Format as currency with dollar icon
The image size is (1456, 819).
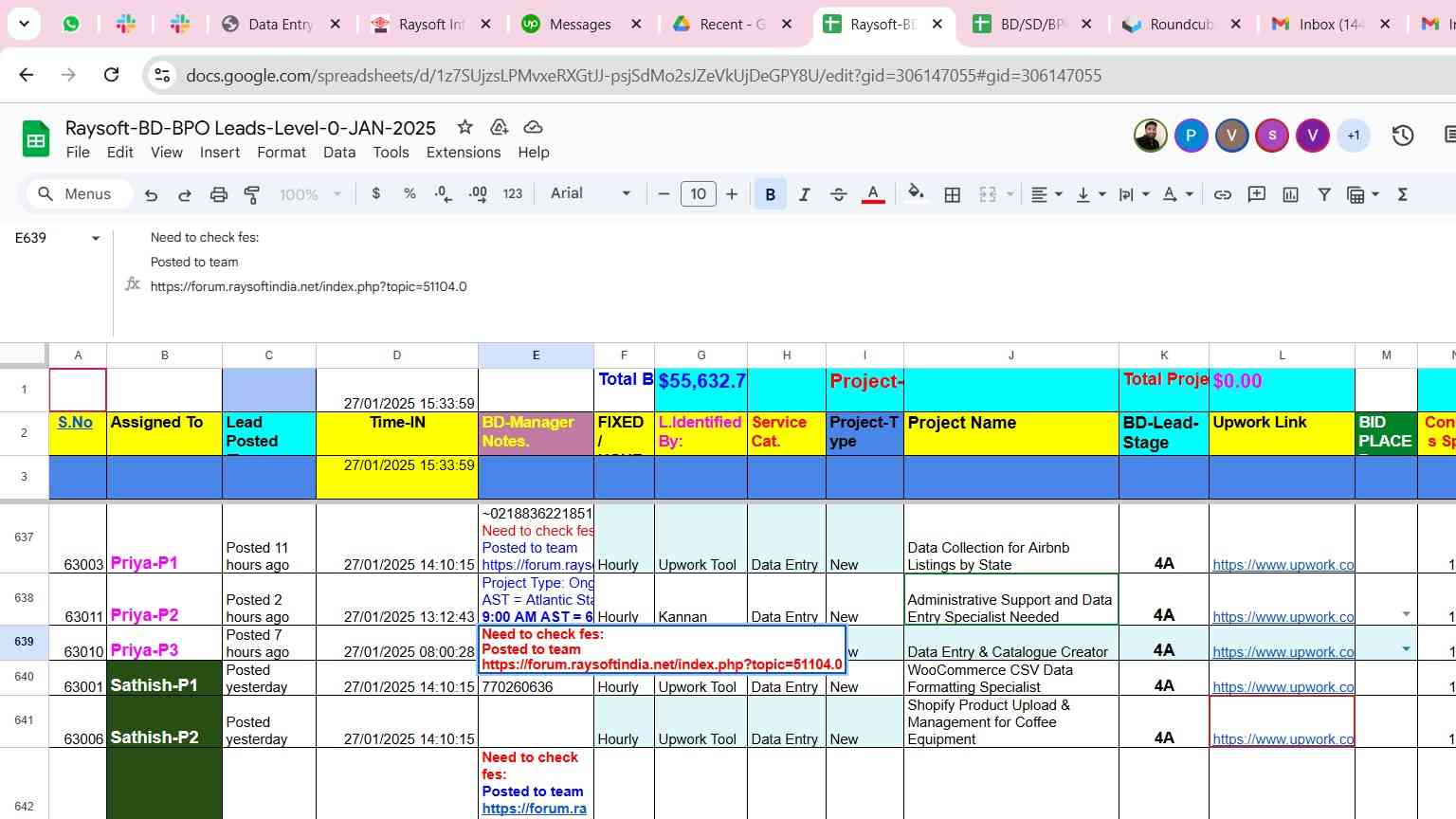[376, 193]
